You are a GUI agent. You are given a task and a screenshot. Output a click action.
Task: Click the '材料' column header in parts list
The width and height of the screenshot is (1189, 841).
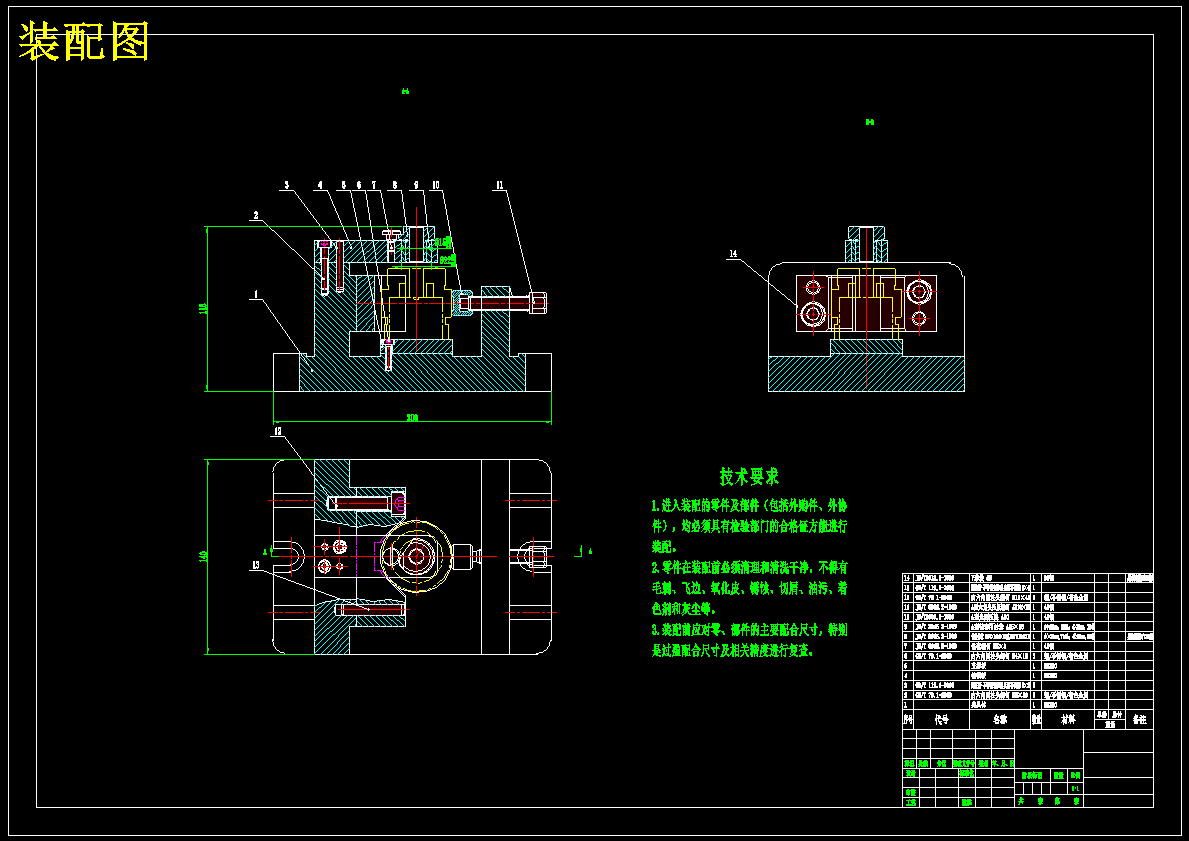[1068, 720]
